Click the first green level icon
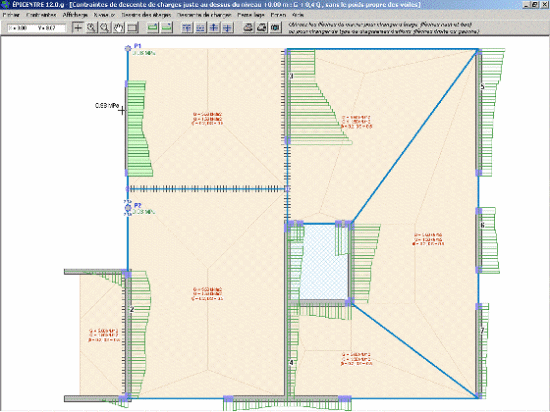The width and height of the screenshot is (550, 412). click(x=153, y=27)
